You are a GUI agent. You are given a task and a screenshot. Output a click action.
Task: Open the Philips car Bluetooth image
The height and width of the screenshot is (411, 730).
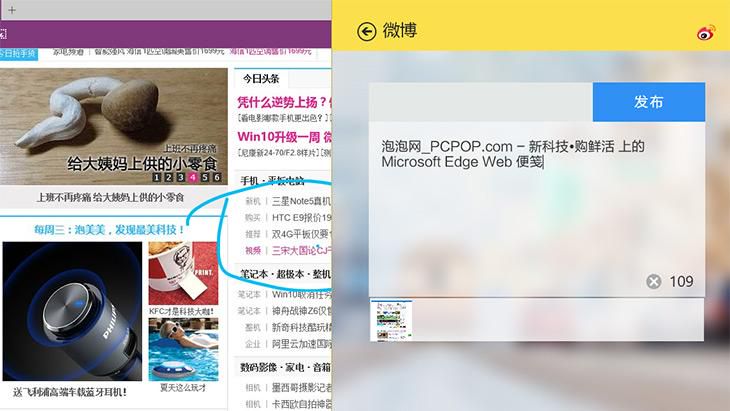click(72, 311)
